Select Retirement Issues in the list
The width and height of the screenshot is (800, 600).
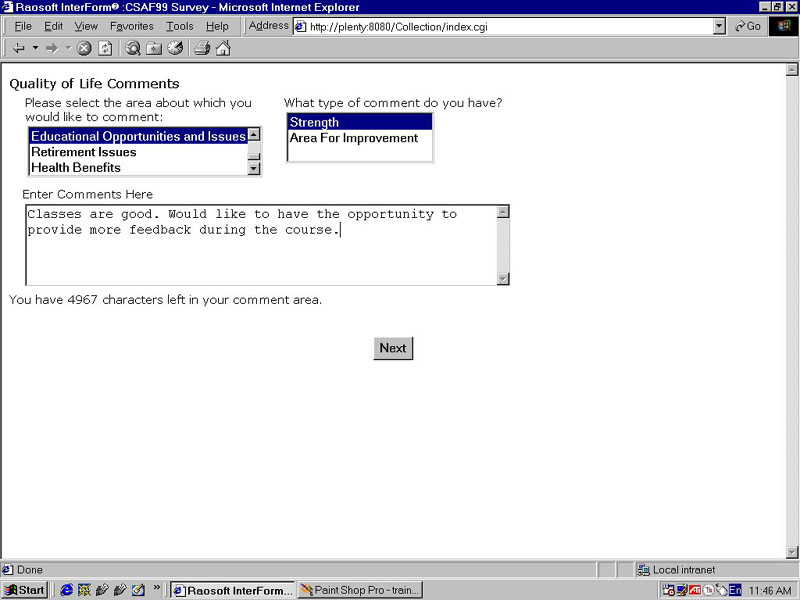point(138,152)
